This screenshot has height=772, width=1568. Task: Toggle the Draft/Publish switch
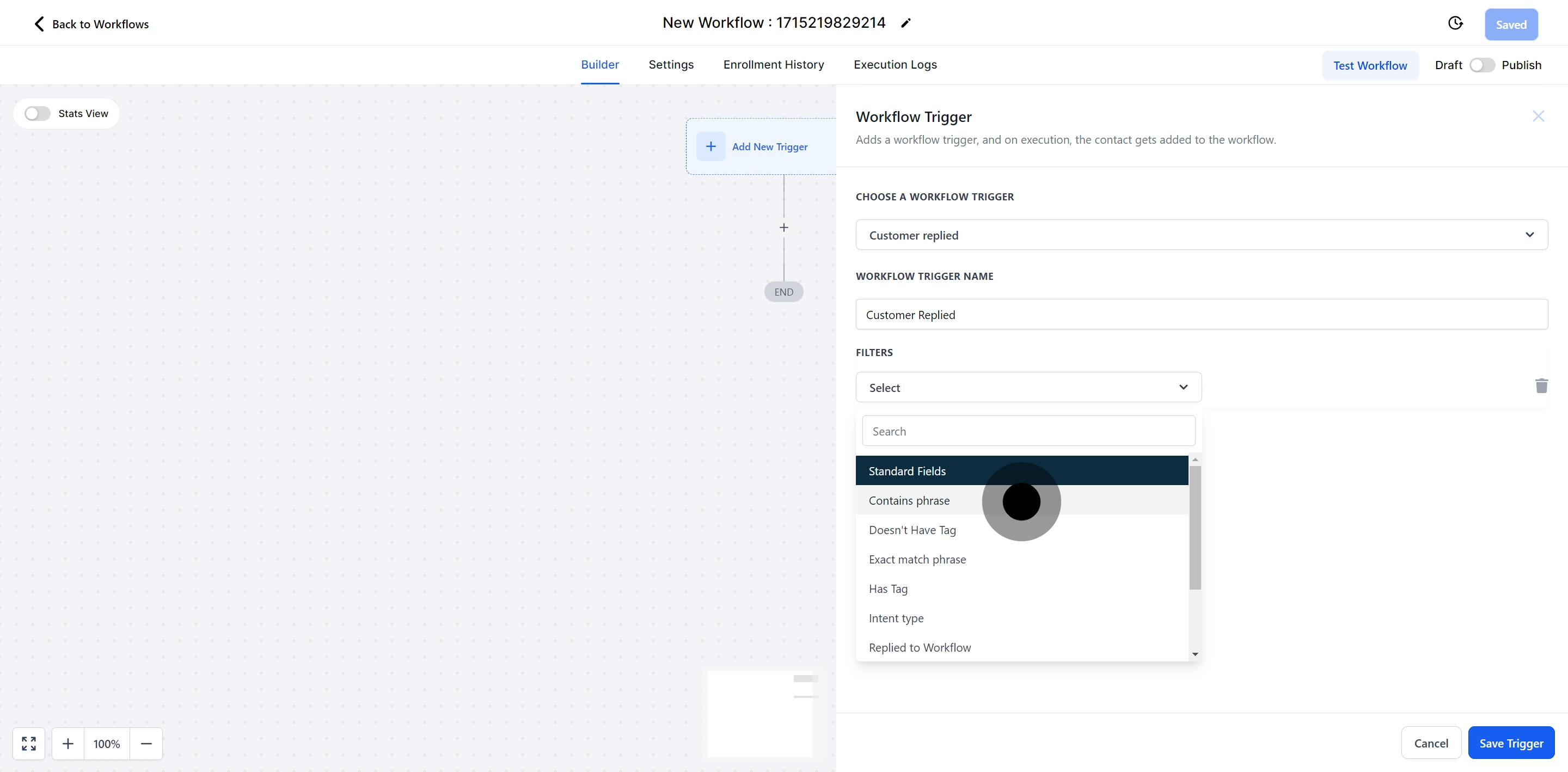click(1481, 65)
